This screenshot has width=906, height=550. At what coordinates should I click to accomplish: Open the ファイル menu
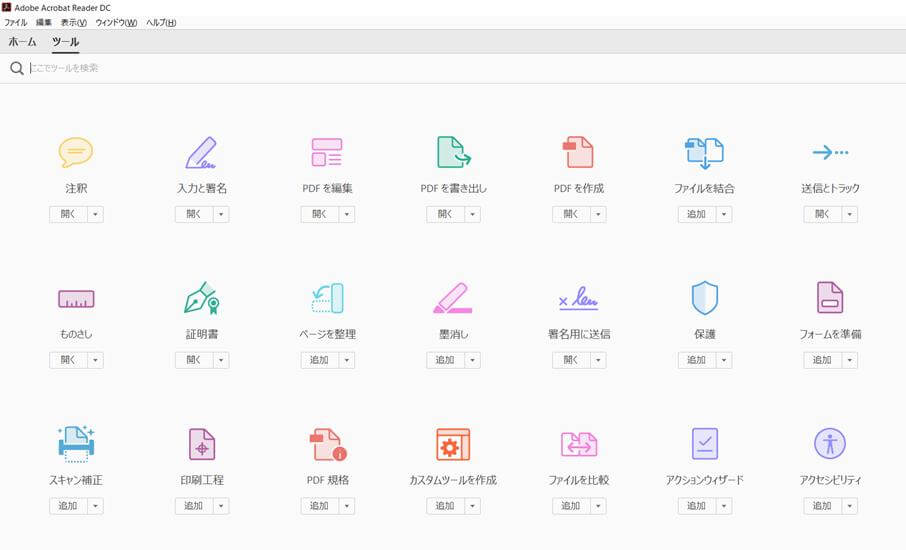pyautogui.click(x=16, y=23)
